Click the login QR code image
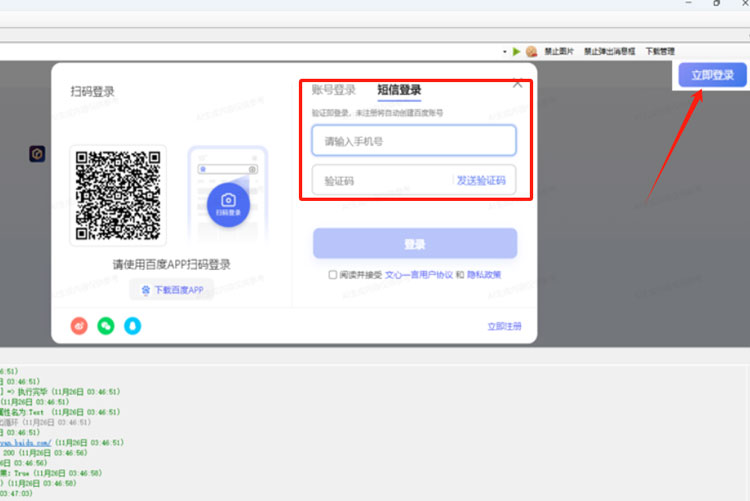The width and height of the screenshot is (750, 501). [x=118, y=196]
